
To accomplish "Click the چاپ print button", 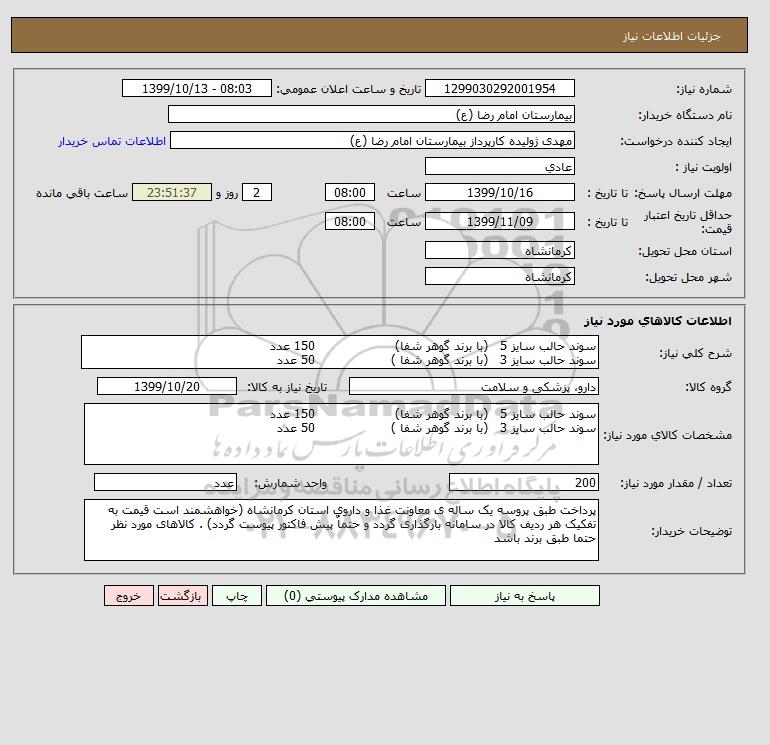I will click(237, 596).
